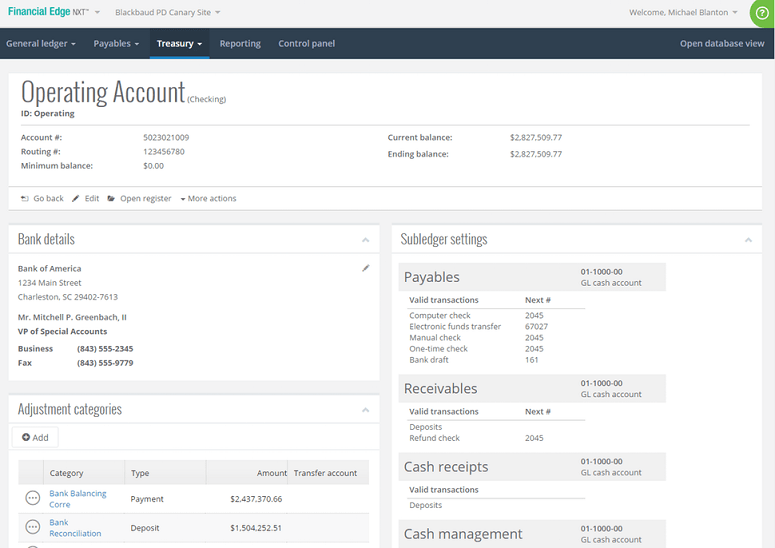Collapse the Subledger settings panel
The width and height of the screenshot is (775, 548).
[749, 240]
